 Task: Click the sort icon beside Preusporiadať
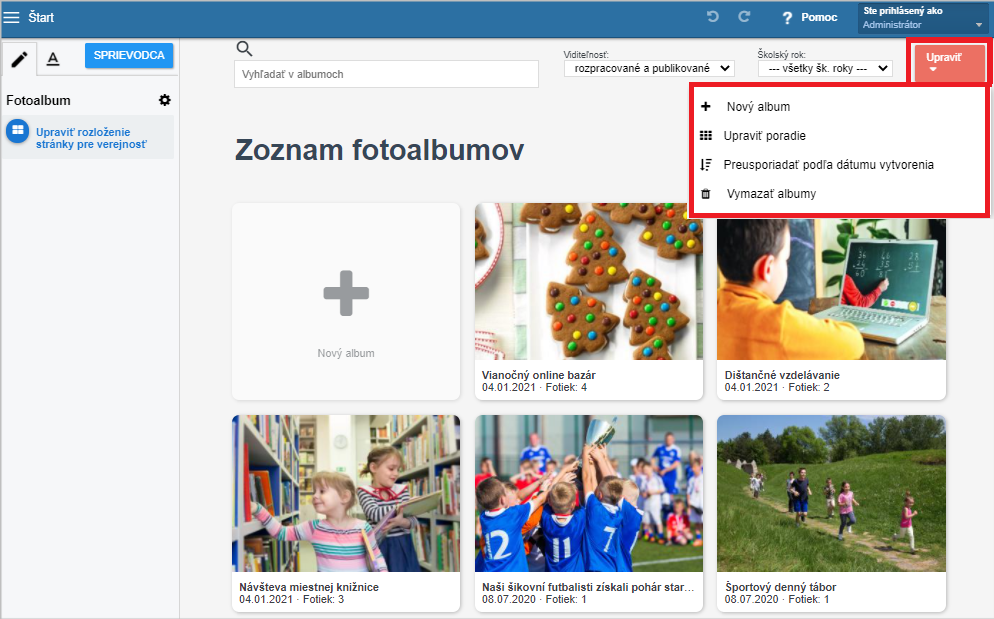pyautogui.click(x=706, y=165)
